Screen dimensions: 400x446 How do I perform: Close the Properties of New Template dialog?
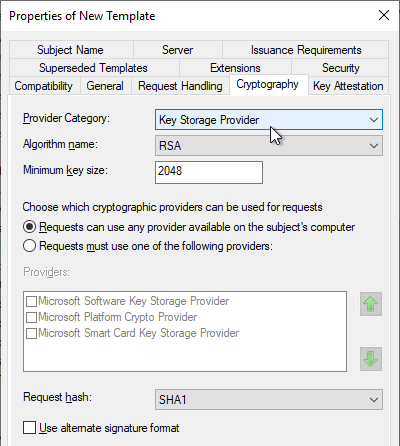click(x=384, y=15)
